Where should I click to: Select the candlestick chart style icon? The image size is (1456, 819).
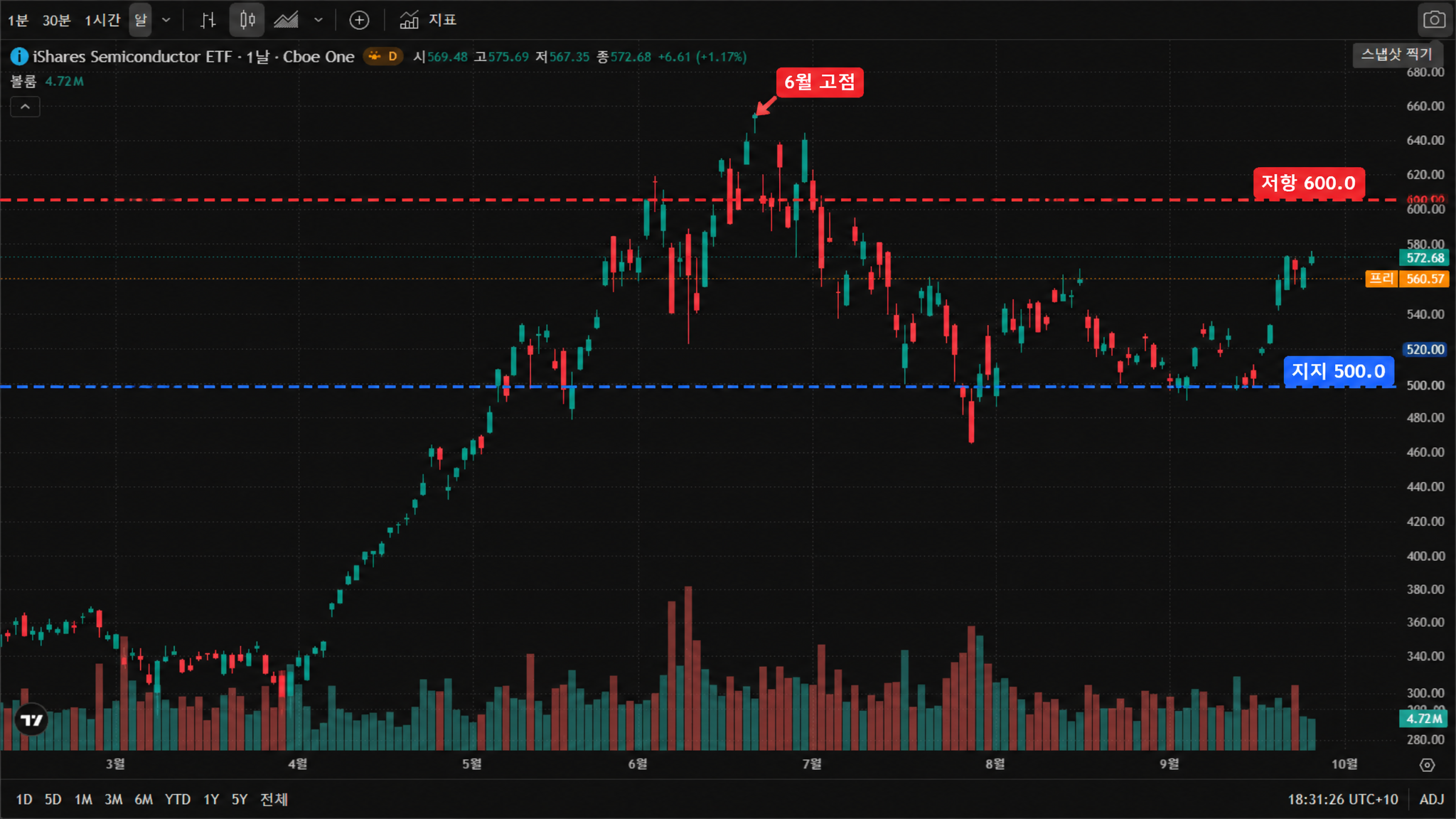point(247,20)
